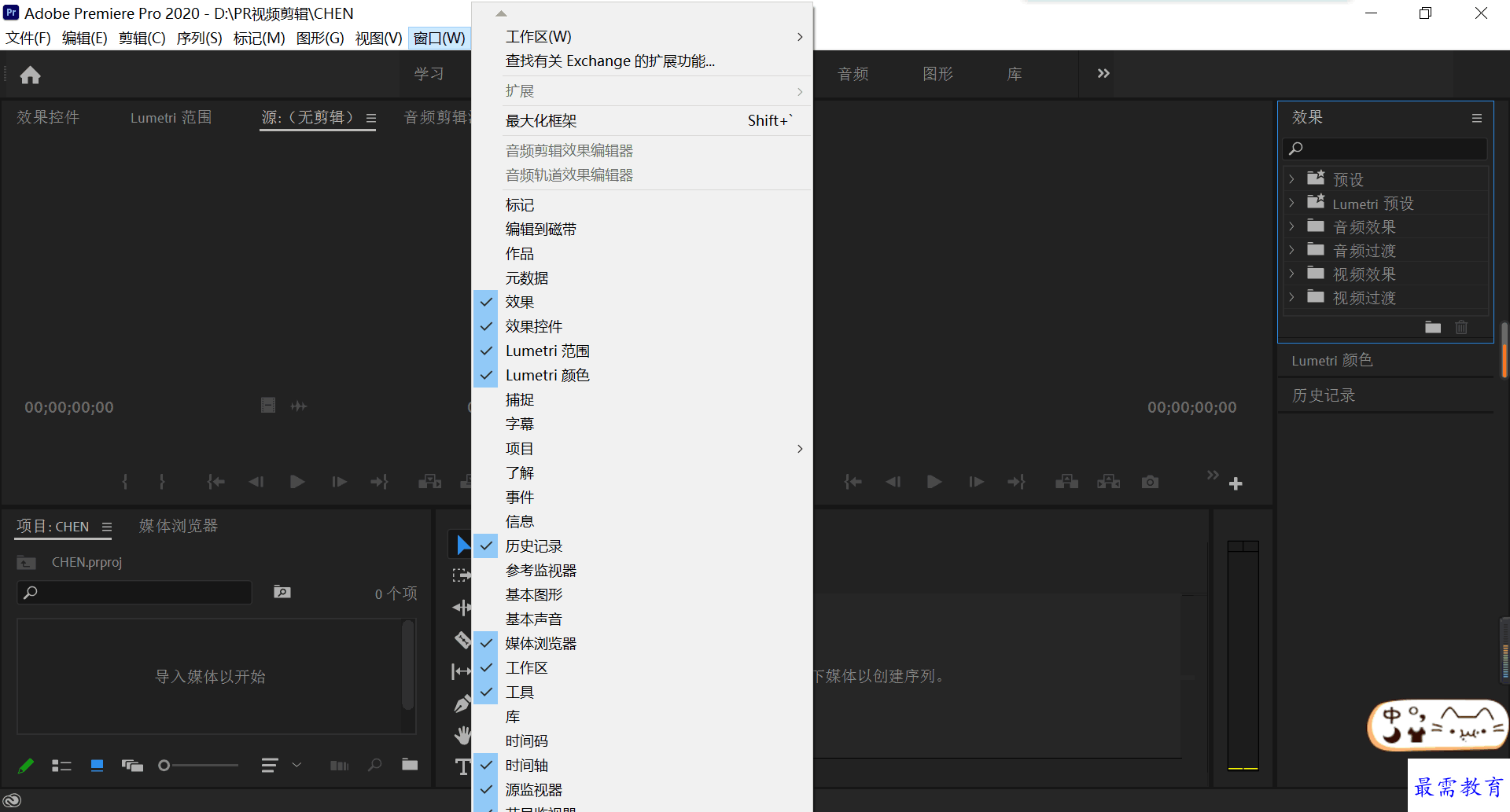Toggle project writable pencil icon
The image size is (1510, 812).
point(26,765)
